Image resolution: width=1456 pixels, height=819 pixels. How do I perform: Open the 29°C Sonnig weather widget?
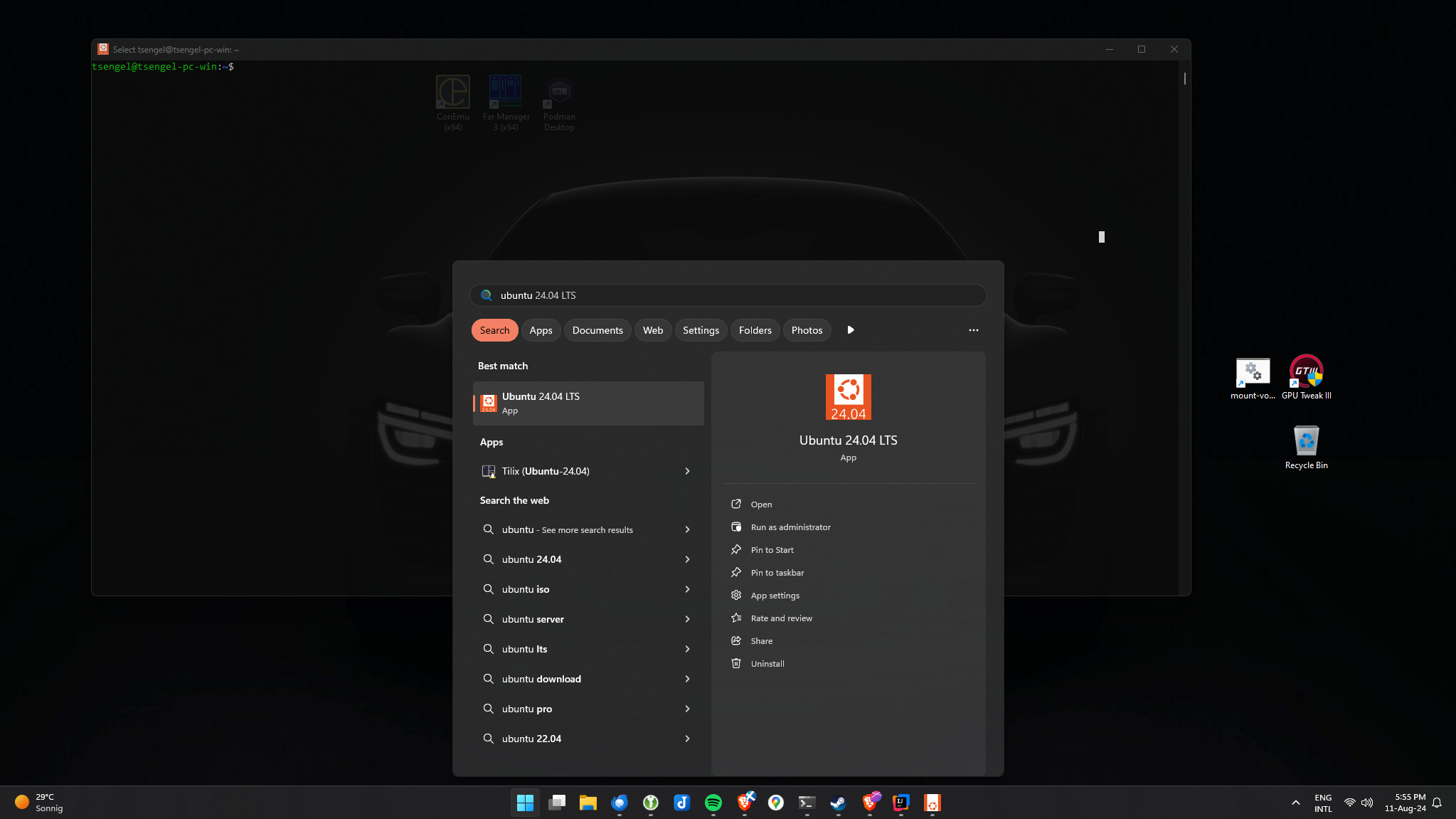pyautogui.click(x=40, y=803)
